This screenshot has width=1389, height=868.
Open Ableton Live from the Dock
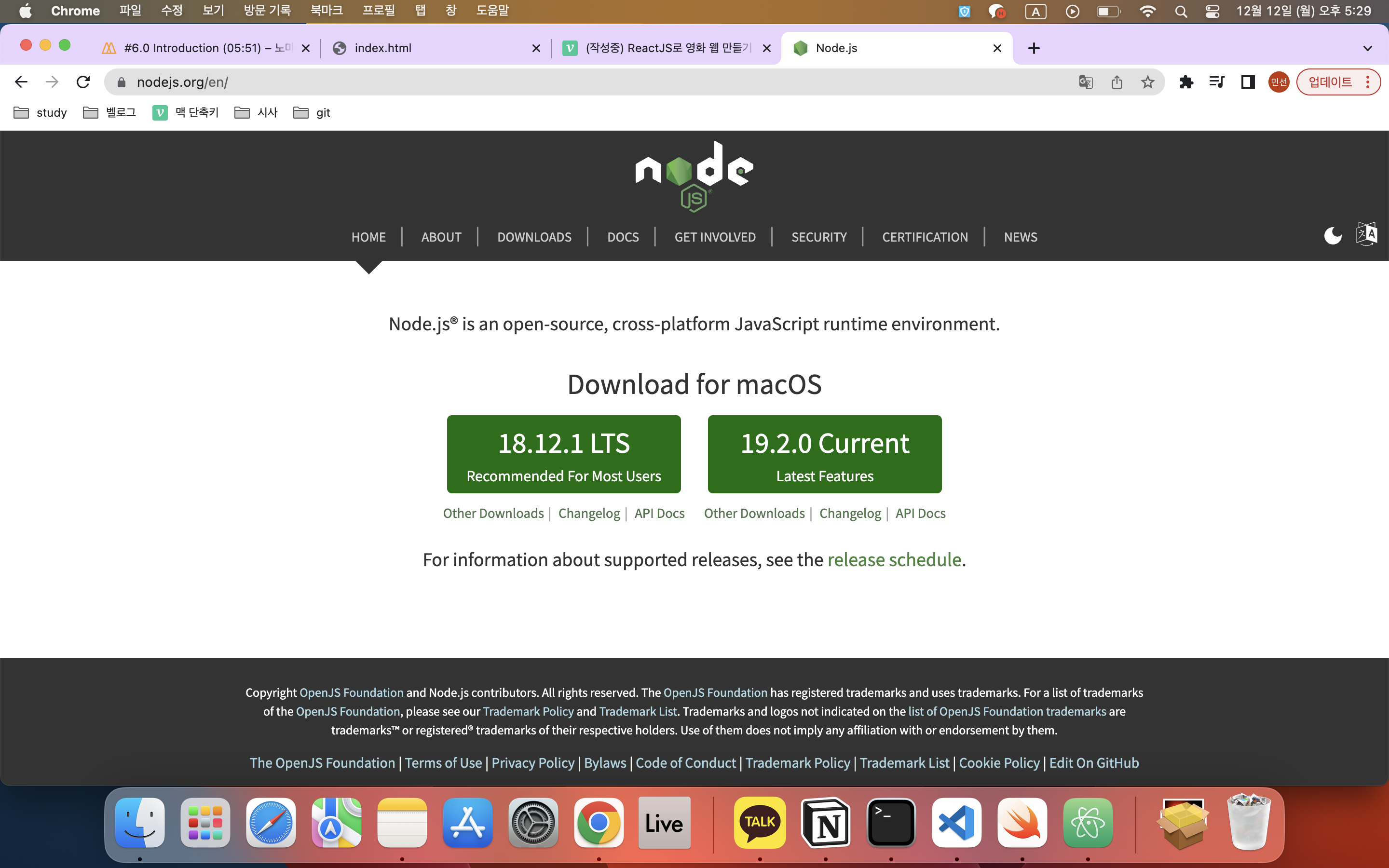[x=664, y=823]
